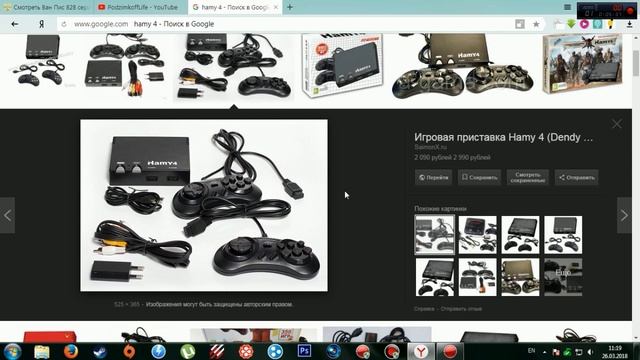Open the 'Ещё' more similar images thumbnail
Screen dimensions: 640x360
[x=563, y=277]
